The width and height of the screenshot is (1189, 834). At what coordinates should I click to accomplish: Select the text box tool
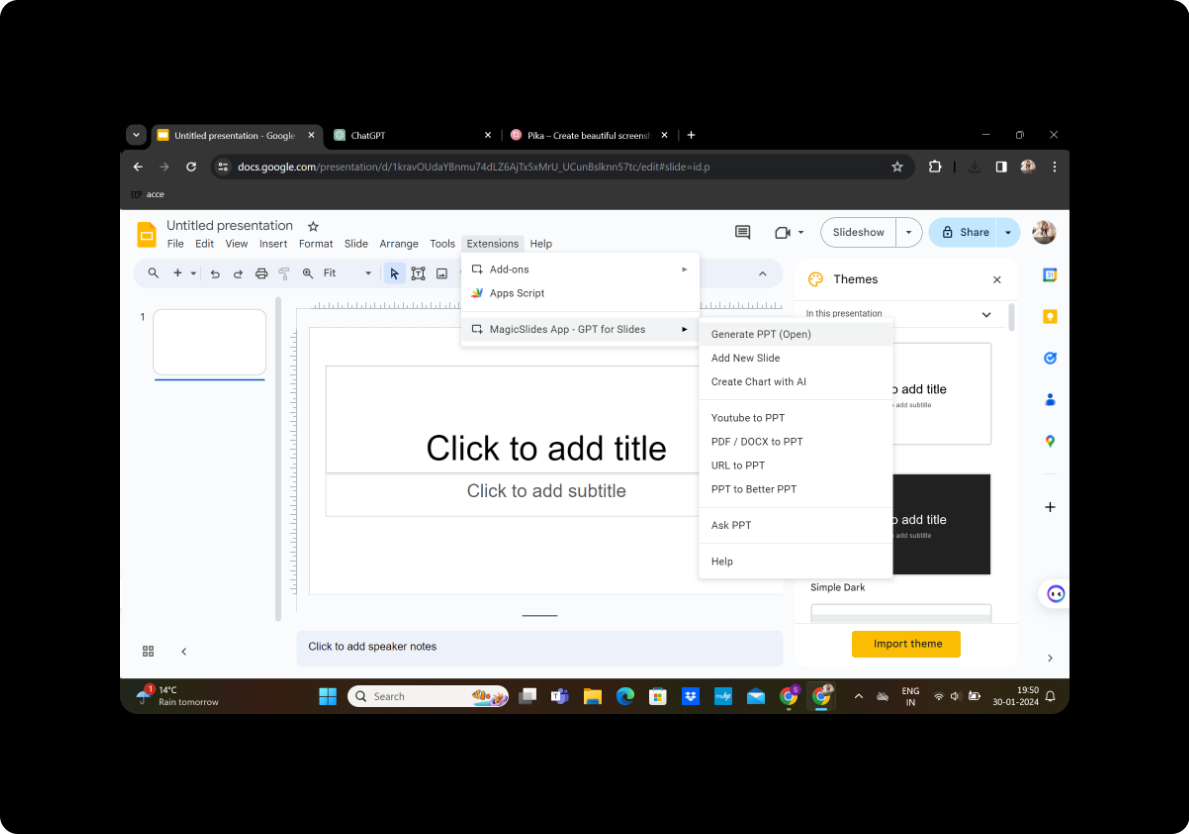[x=418, y=274]
